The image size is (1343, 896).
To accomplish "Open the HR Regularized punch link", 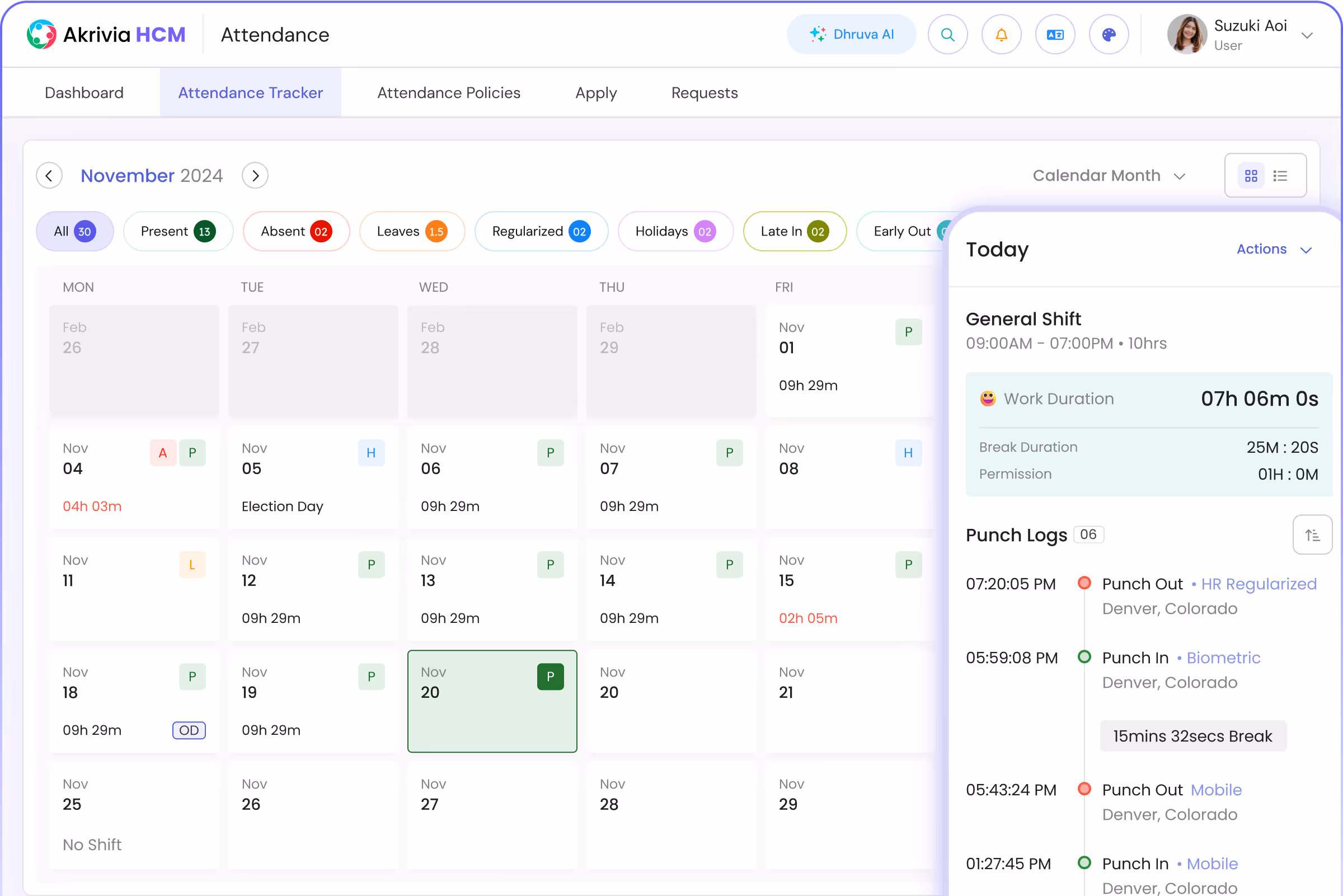I will pos(1259,583).
